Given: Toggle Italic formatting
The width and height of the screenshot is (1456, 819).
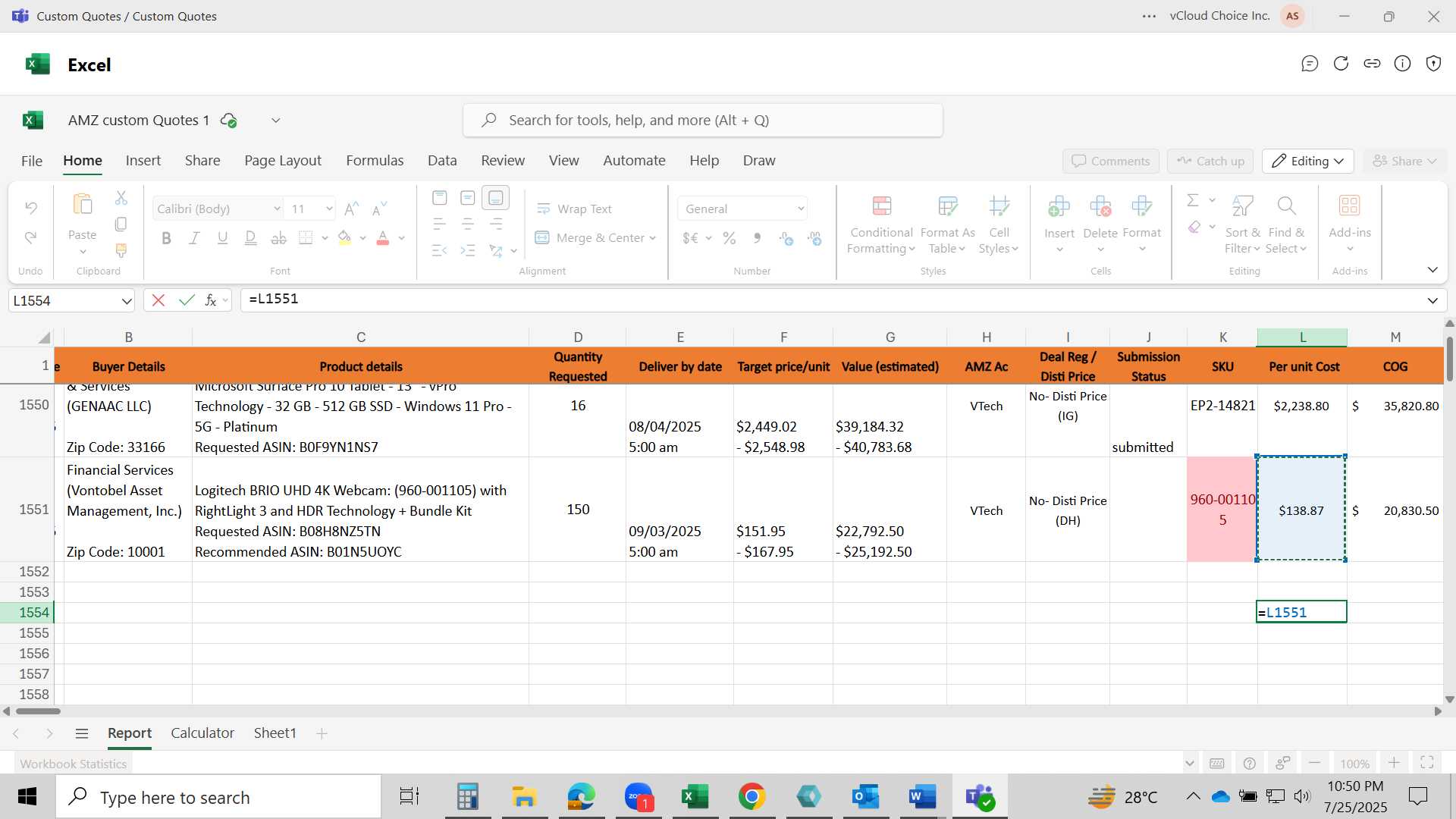Looking at the screenshot, I should [x=194, y=238].
